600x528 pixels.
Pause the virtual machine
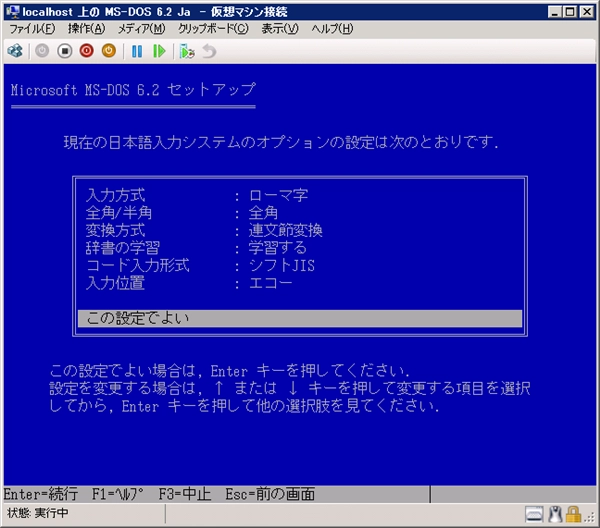coord(137,51)
